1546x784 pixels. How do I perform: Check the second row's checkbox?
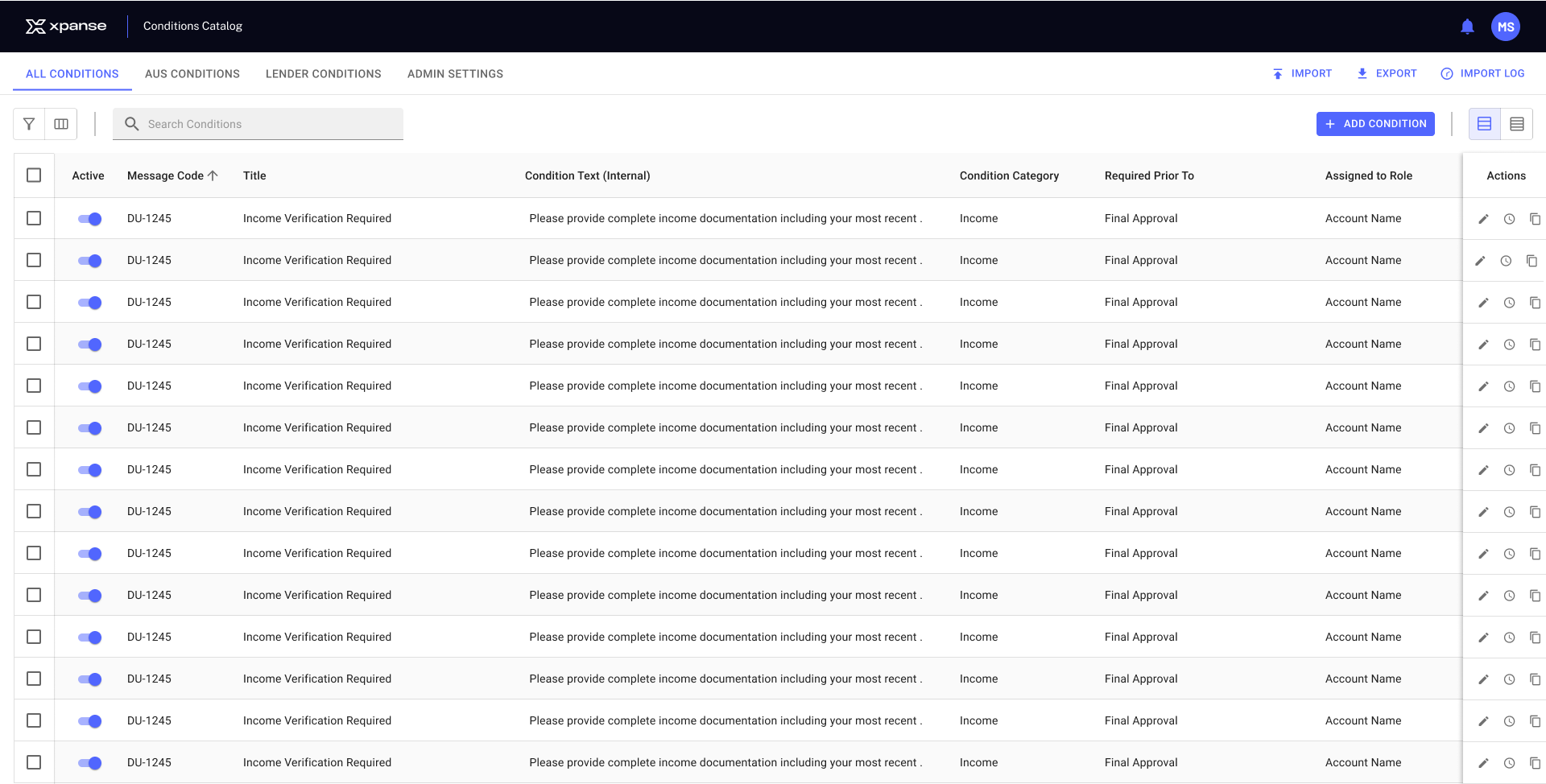pyautogui.click(x=34, y=260)
